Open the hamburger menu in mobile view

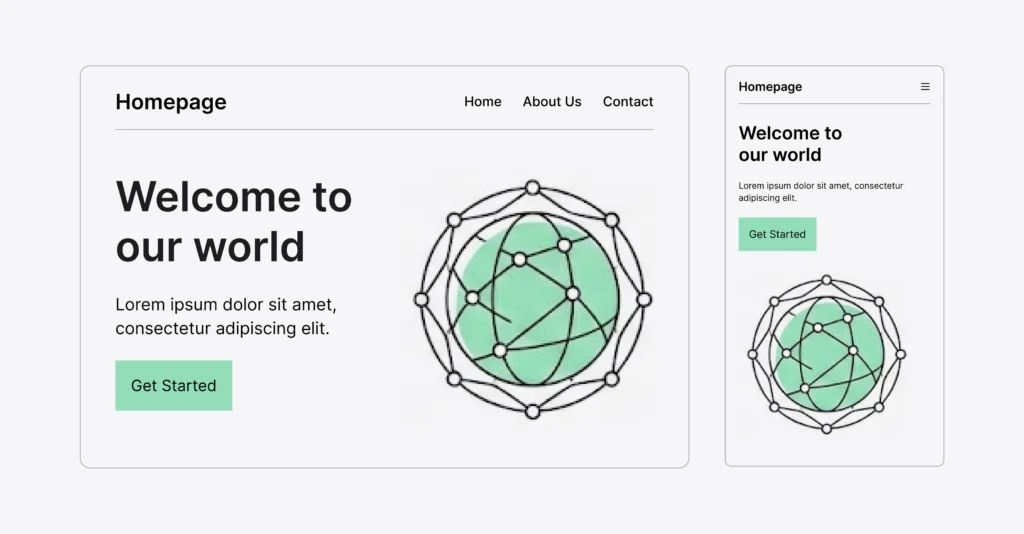point(925,87)
